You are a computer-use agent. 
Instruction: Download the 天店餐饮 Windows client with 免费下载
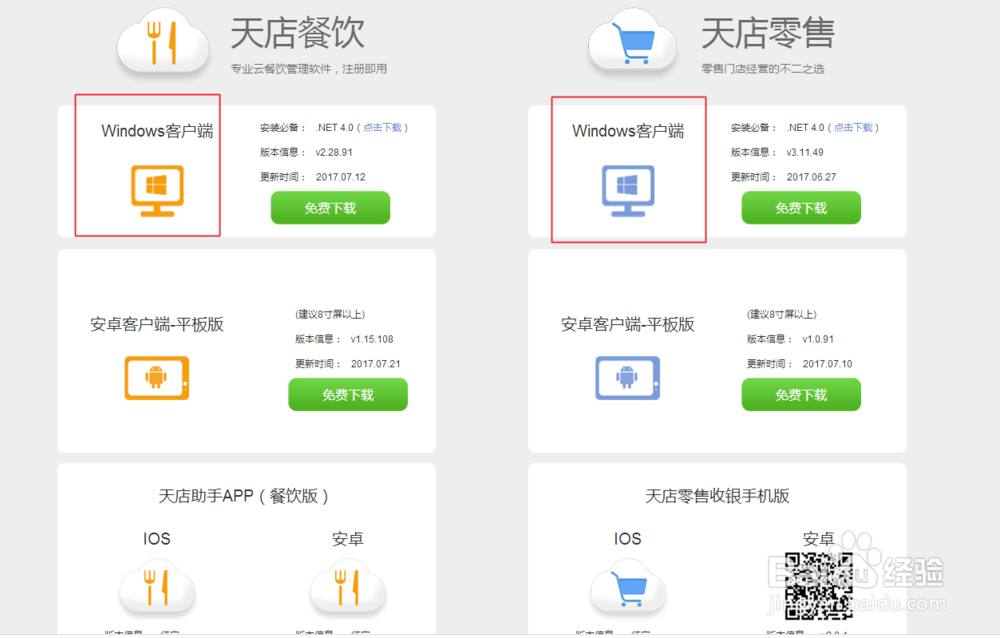[330, 208]
